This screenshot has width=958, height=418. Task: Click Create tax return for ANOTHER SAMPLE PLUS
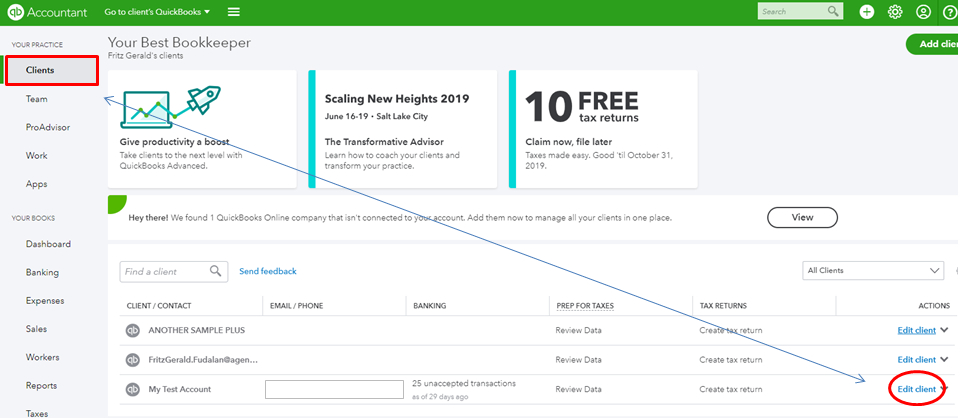731,330
